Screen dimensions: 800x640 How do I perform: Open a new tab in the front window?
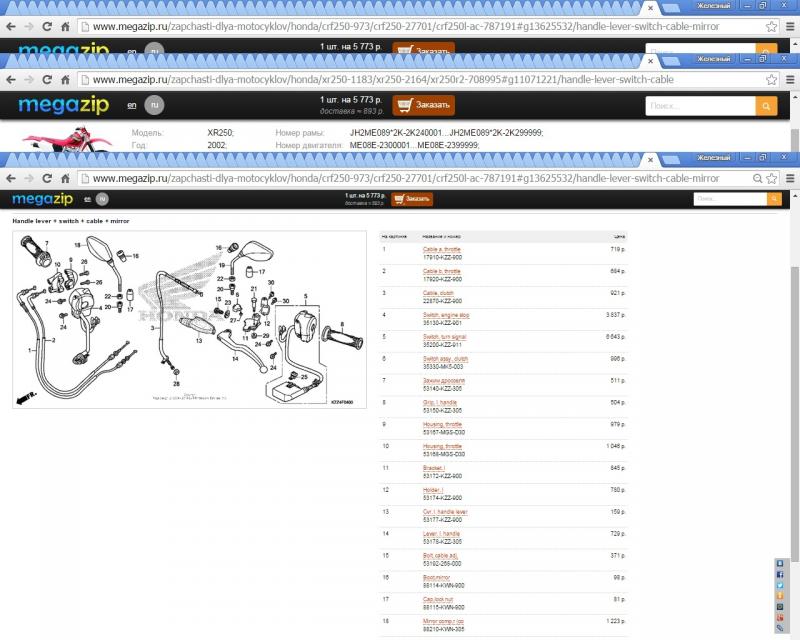pyautogui.click(x=670, y=160)
